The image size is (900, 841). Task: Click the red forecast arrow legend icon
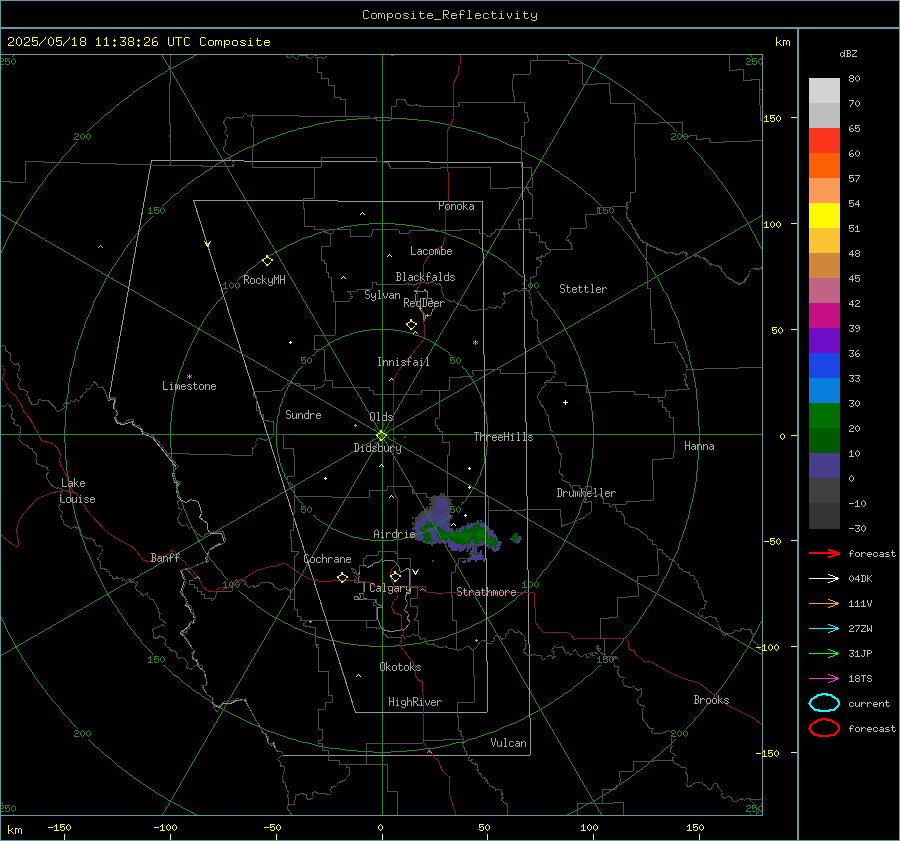point(824,553)
